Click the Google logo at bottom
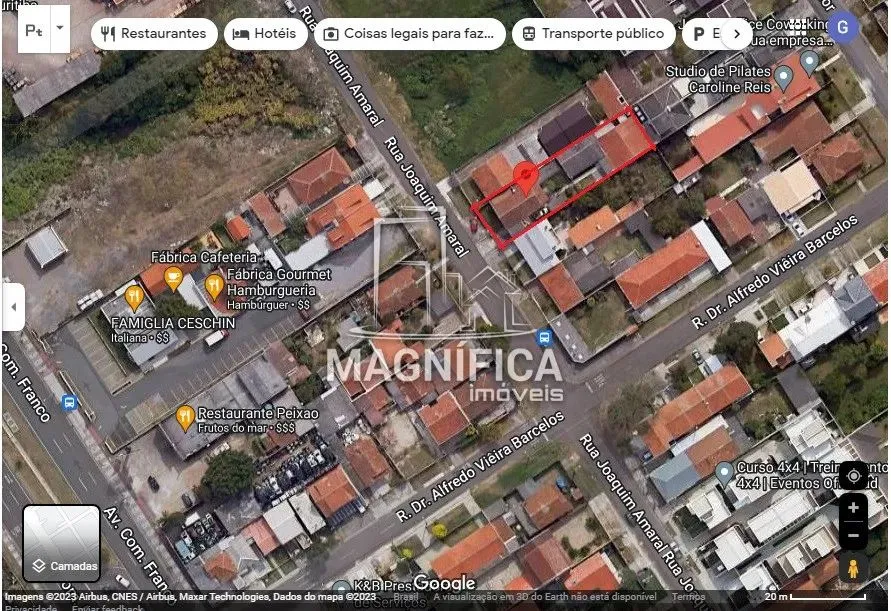891x611 pixels. 444,583
